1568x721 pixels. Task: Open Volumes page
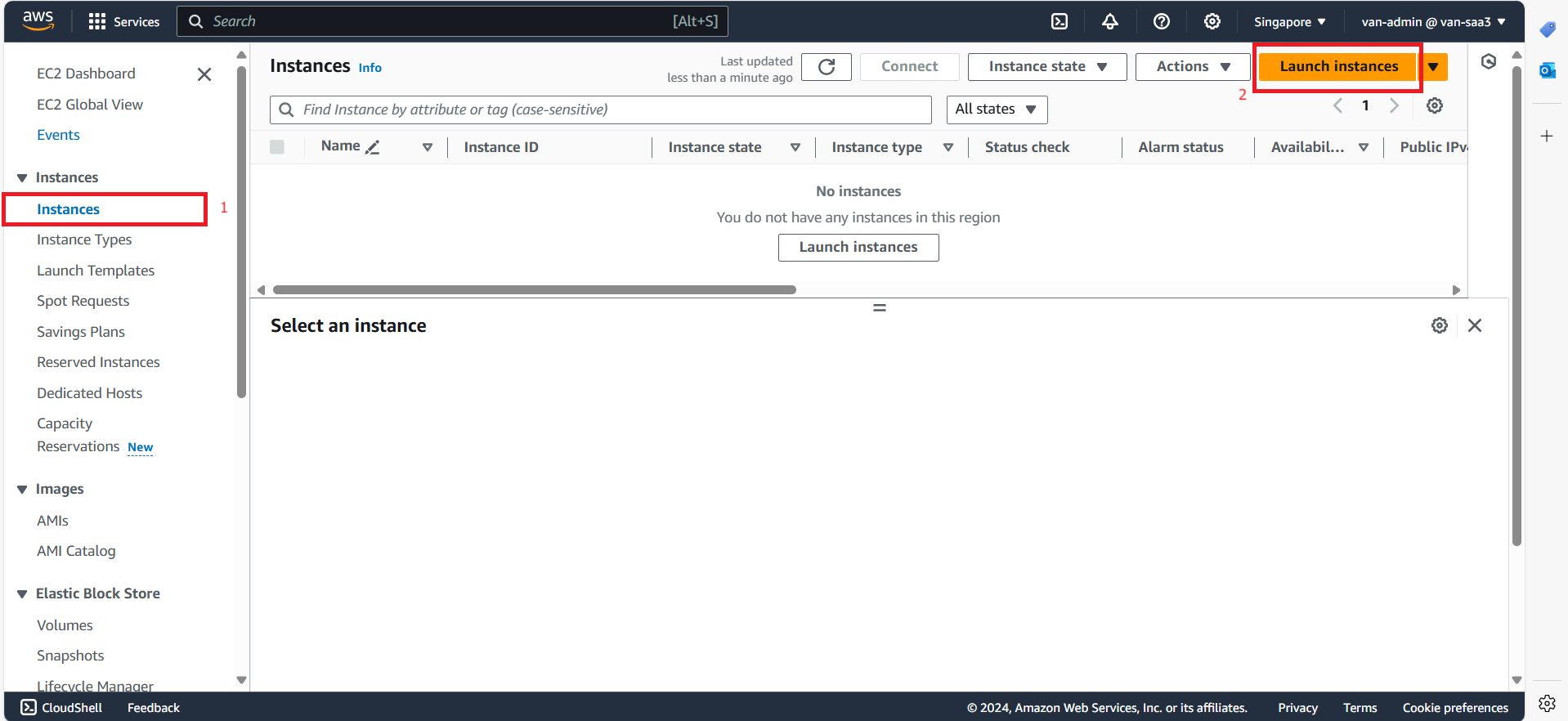coord(65,625)
